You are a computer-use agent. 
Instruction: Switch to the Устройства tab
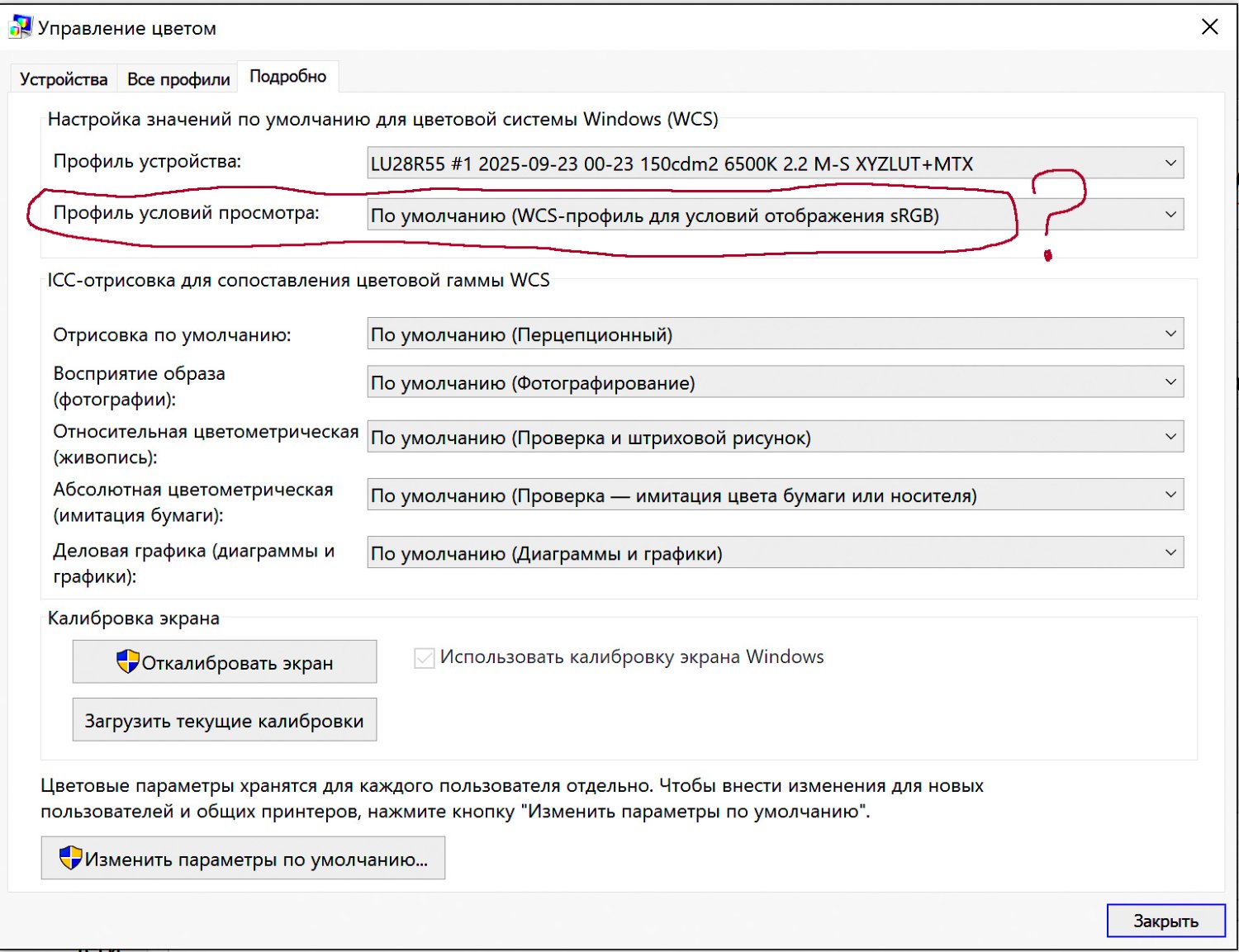(64, 79)
